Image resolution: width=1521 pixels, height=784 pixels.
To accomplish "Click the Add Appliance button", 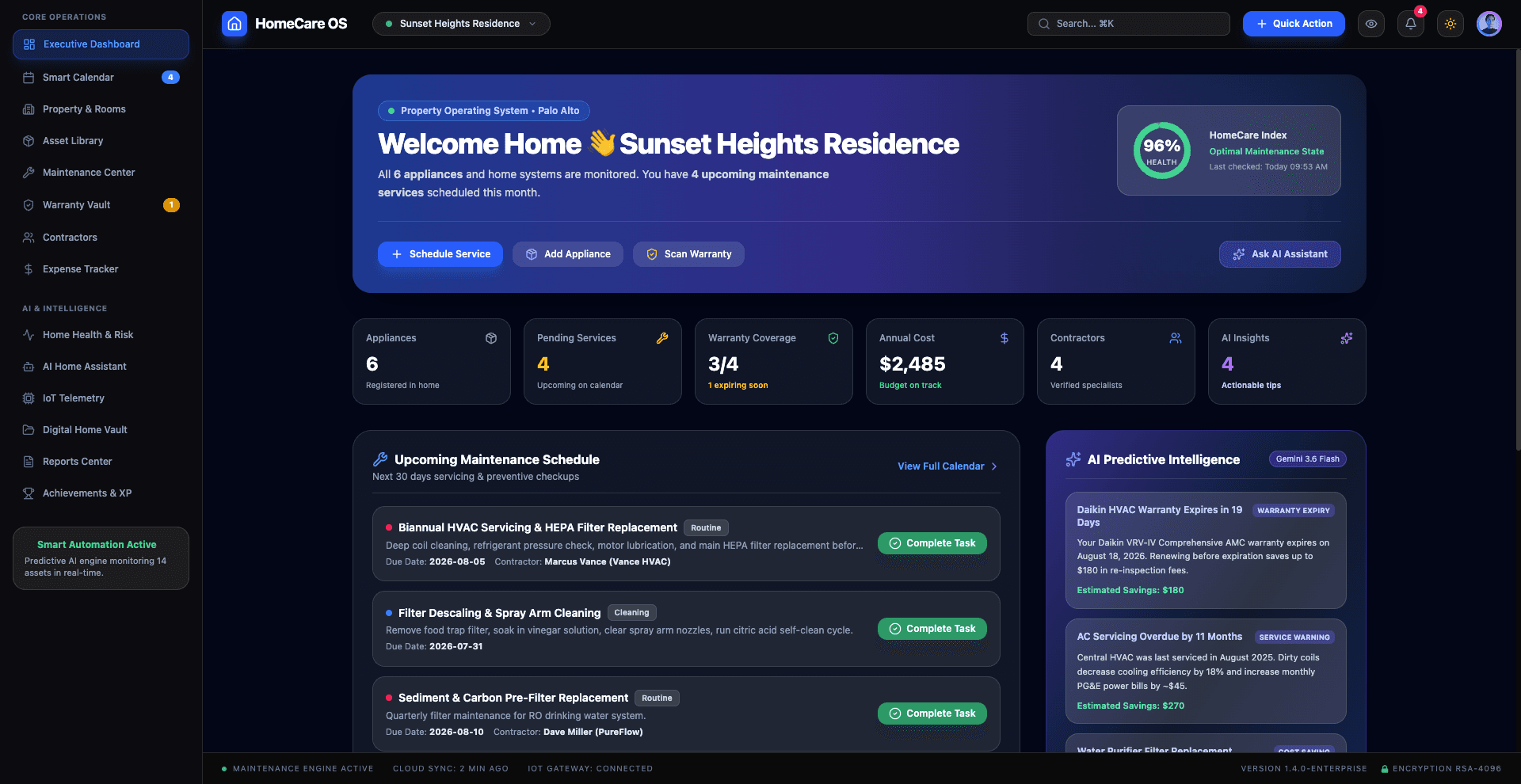I will (568, 254).
